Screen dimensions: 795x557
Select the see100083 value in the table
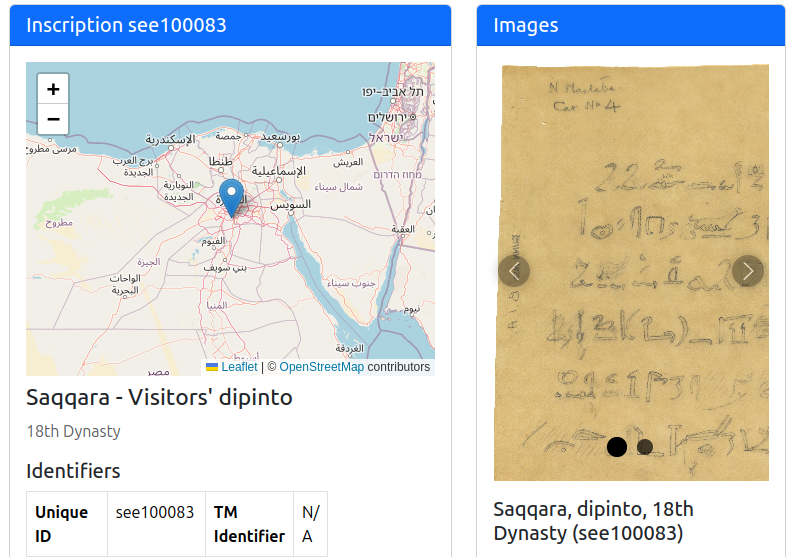tap(155, 512)
